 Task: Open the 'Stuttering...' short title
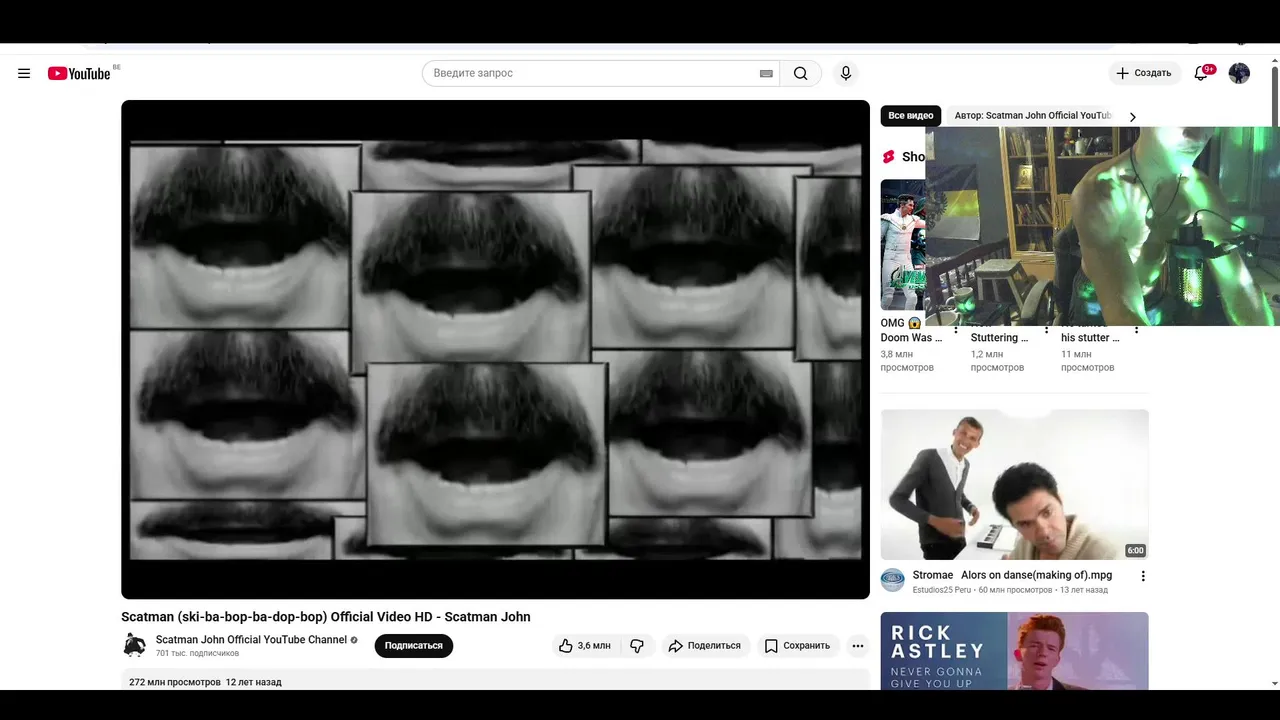click(x=999, y=338)
